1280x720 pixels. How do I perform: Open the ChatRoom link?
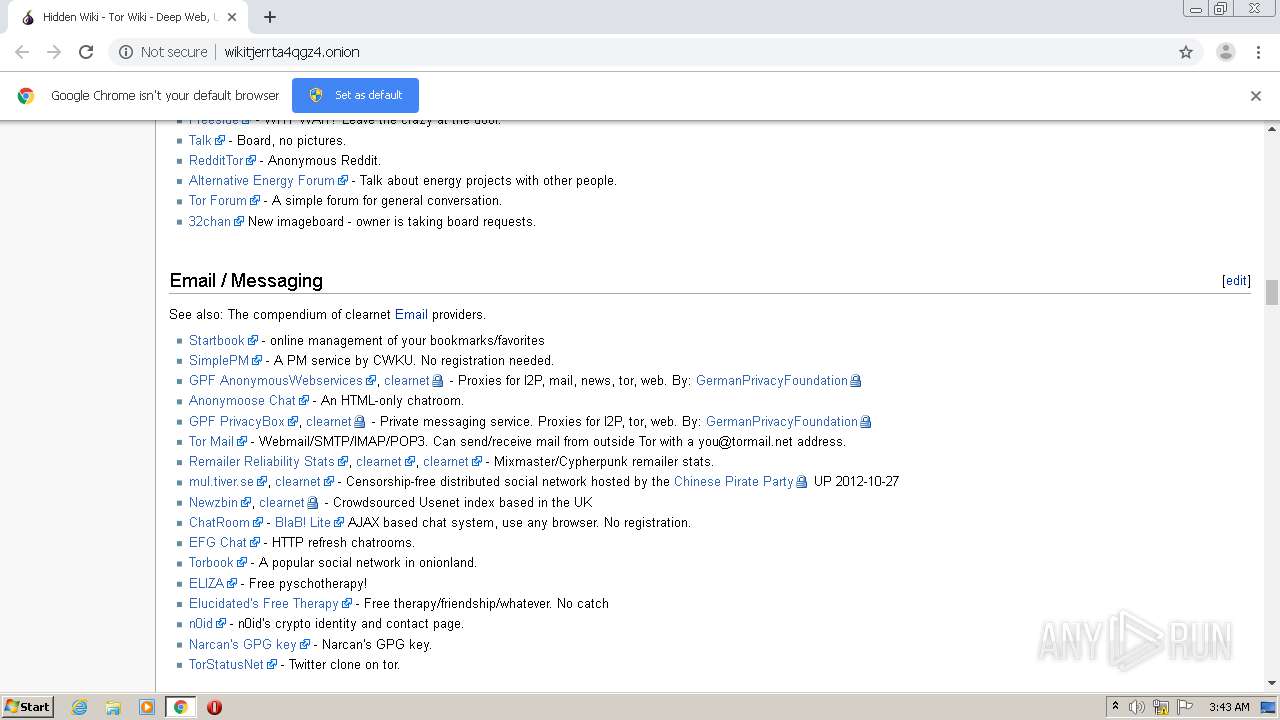(219, 522)
